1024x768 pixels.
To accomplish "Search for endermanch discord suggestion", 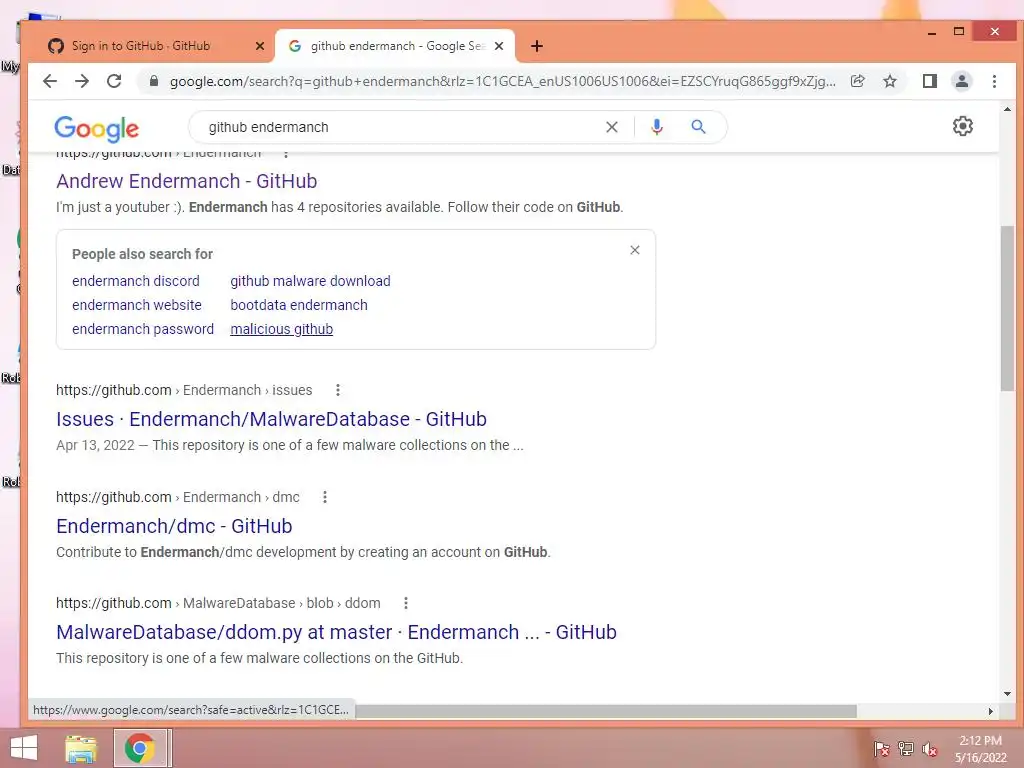I will (x=136, y=281).
